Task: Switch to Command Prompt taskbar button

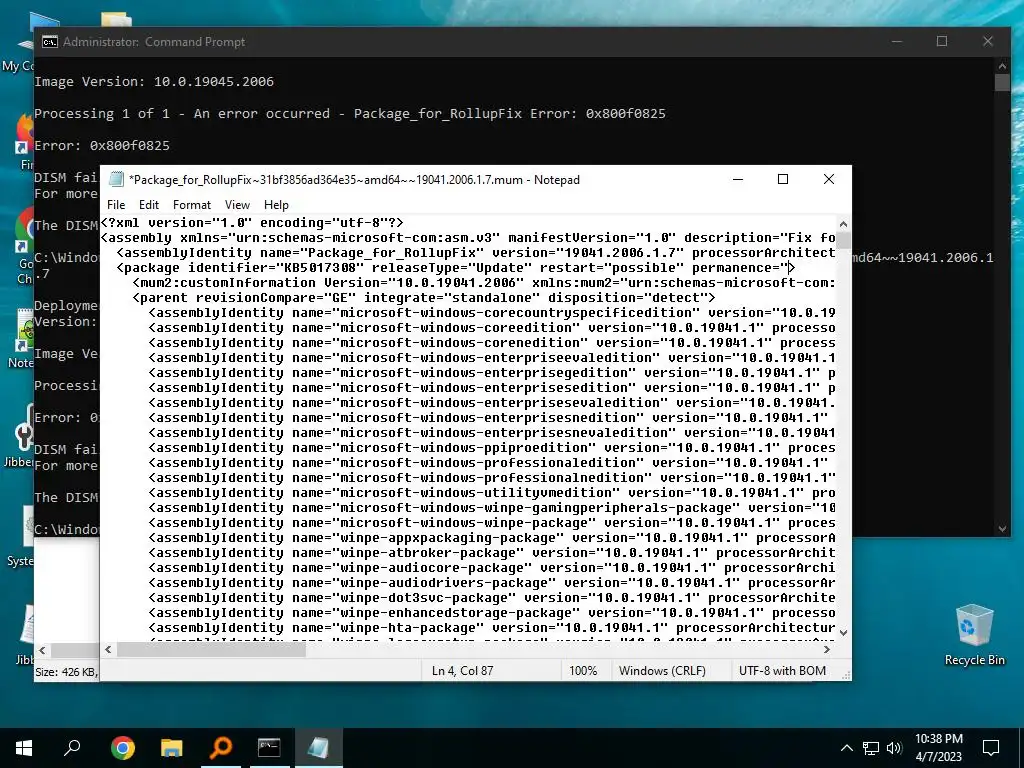Action: pos(269,747)
